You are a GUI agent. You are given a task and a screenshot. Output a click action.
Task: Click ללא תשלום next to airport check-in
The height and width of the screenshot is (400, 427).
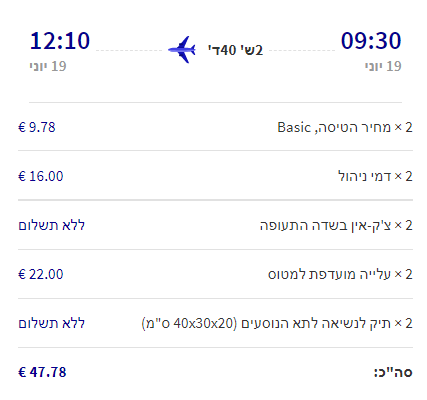click(51, 225)
